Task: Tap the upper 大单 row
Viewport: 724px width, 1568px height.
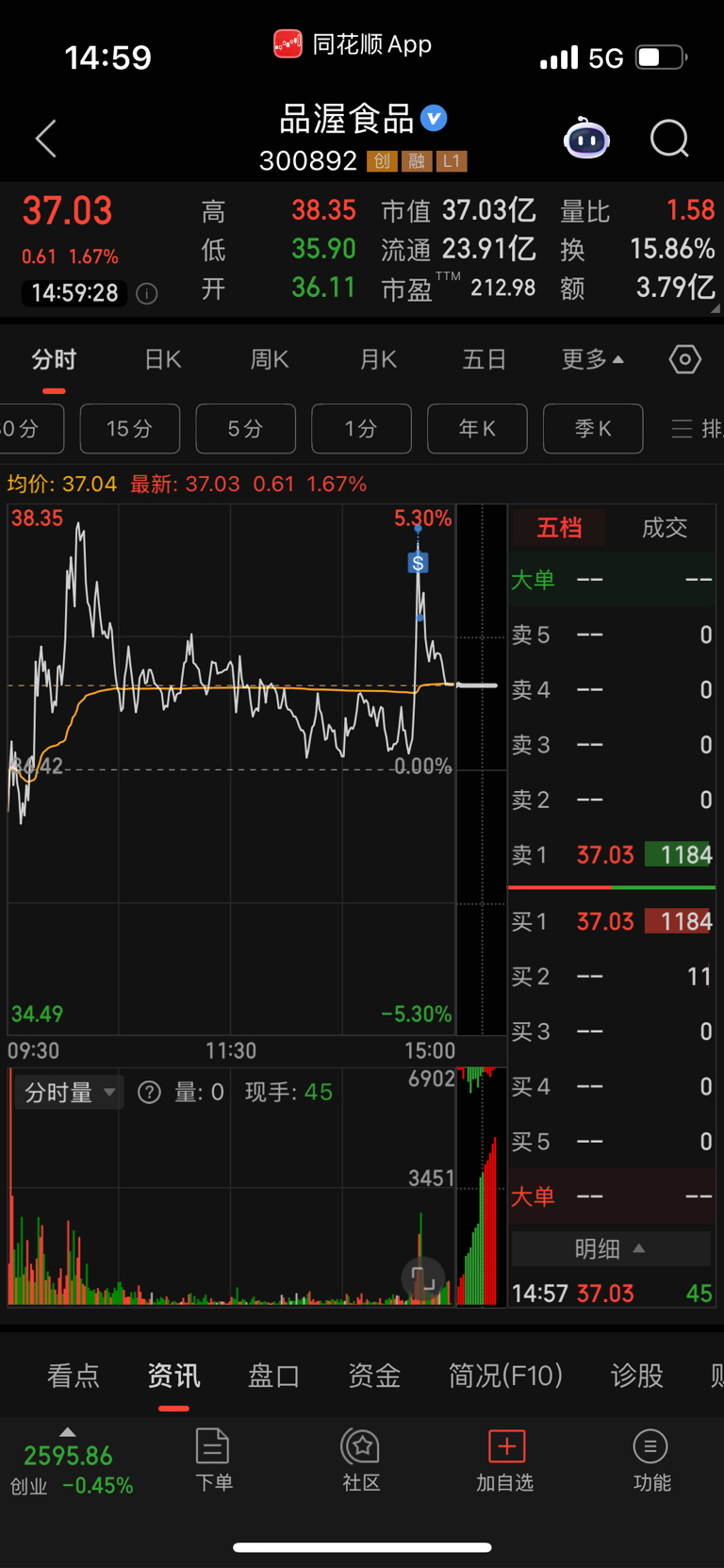Action: [x=611, y=579]
